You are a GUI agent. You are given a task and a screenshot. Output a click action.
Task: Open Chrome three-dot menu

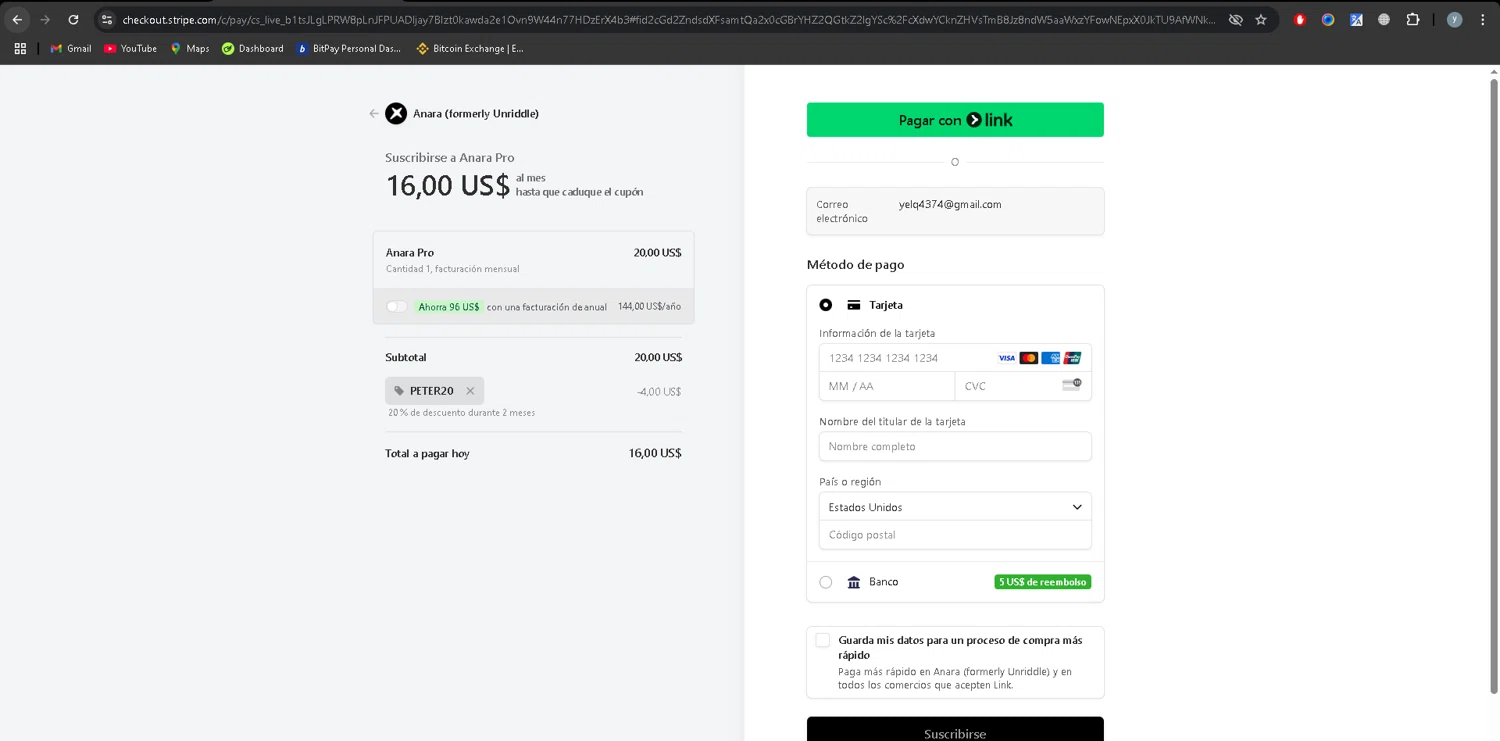[1482, 19]
